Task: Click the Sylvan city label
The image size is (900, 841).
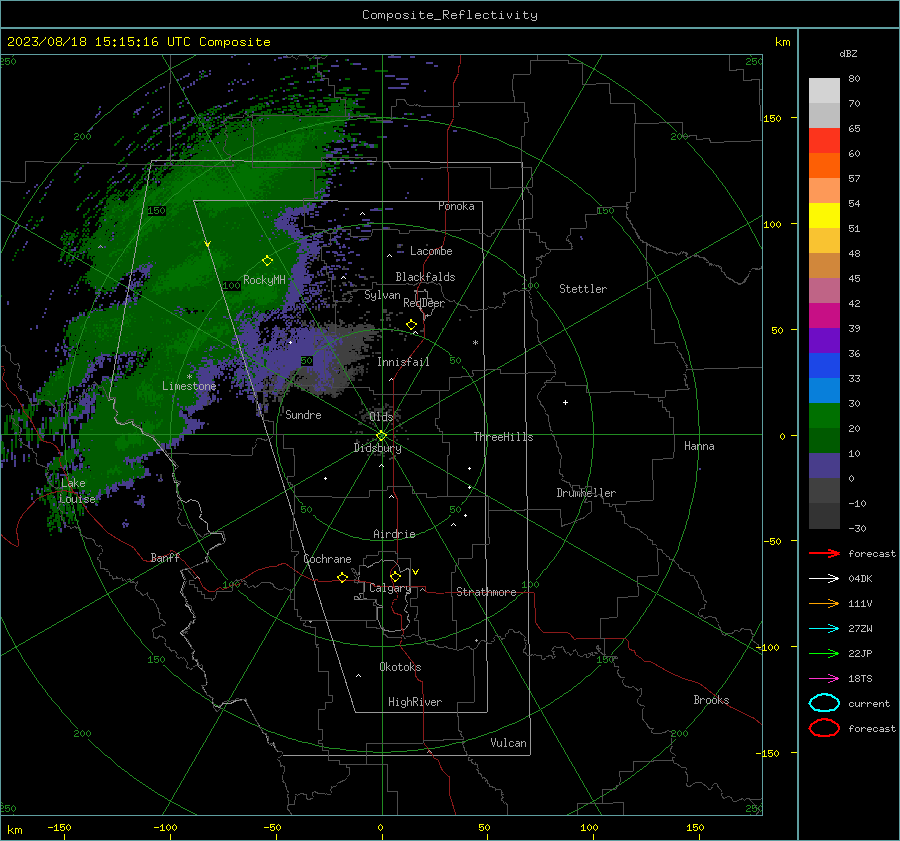Action: [x=382, y=295]
